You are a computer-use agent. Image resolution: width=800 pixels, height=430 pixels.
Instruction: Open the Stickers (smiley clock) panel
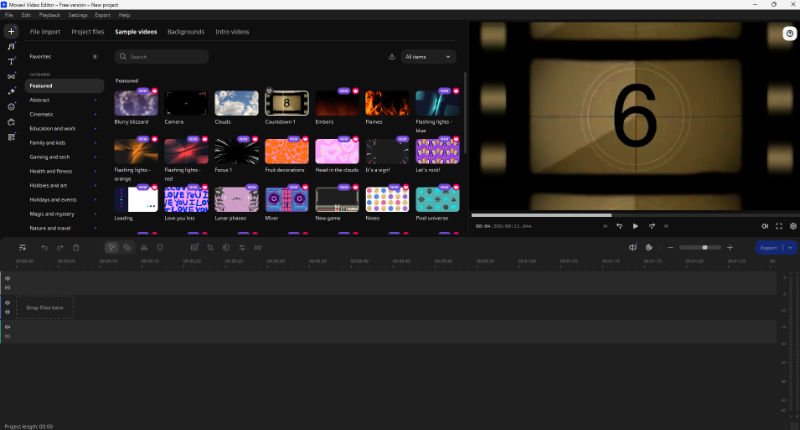click(x=11, y=107)
